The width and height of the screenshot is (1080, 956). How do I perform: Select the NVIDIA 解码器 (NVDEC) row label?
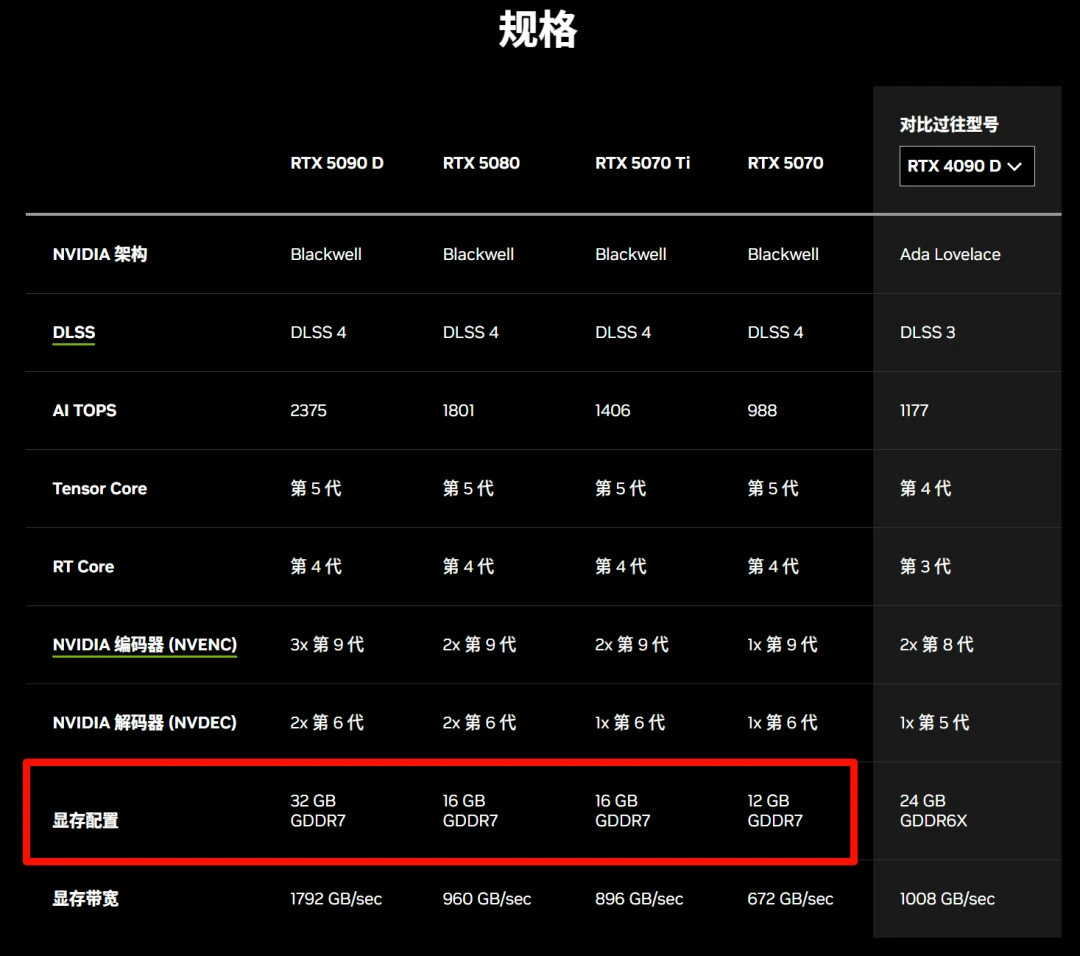[x=144, y=722]
